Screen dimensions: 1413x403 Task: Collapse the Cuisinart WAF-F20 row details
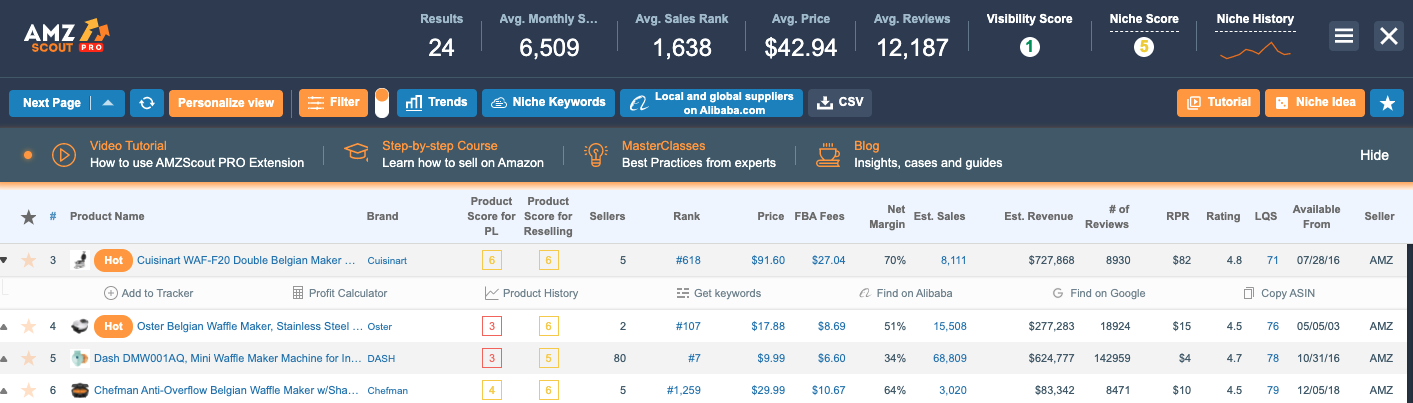4,260
